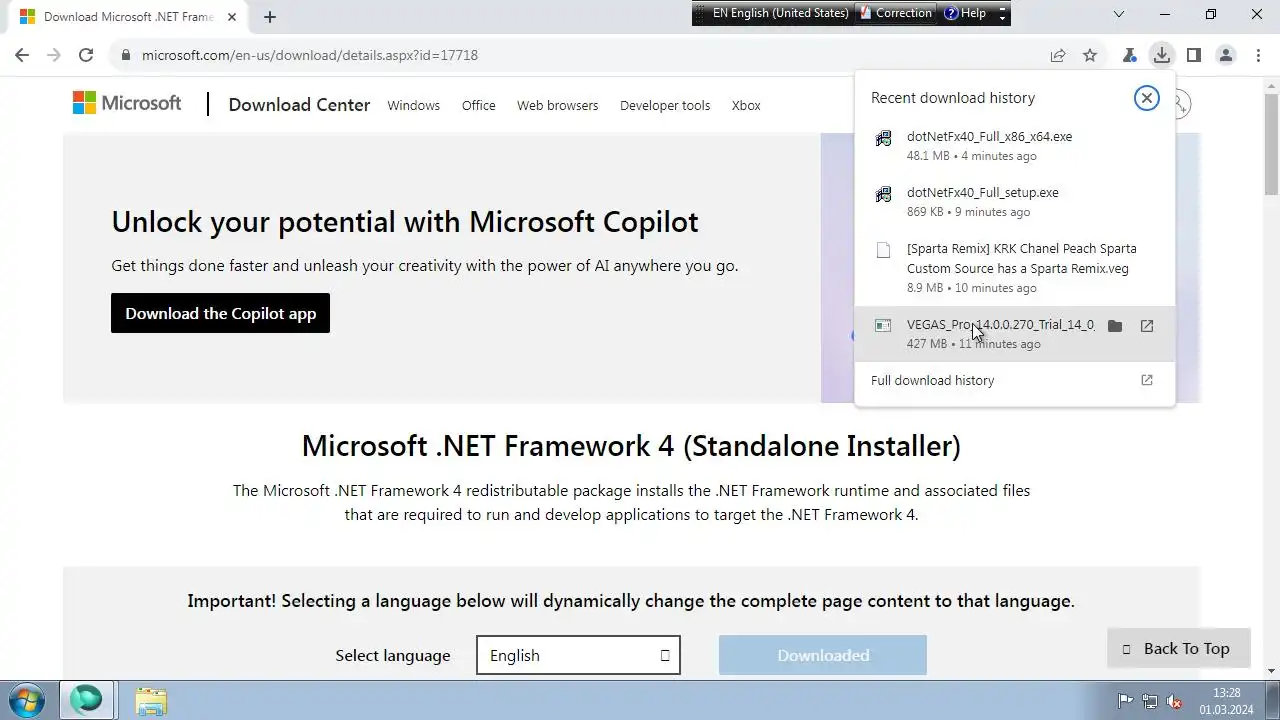The image size is (1280, 720).
Task: Reload the current page
Action: 86,55
